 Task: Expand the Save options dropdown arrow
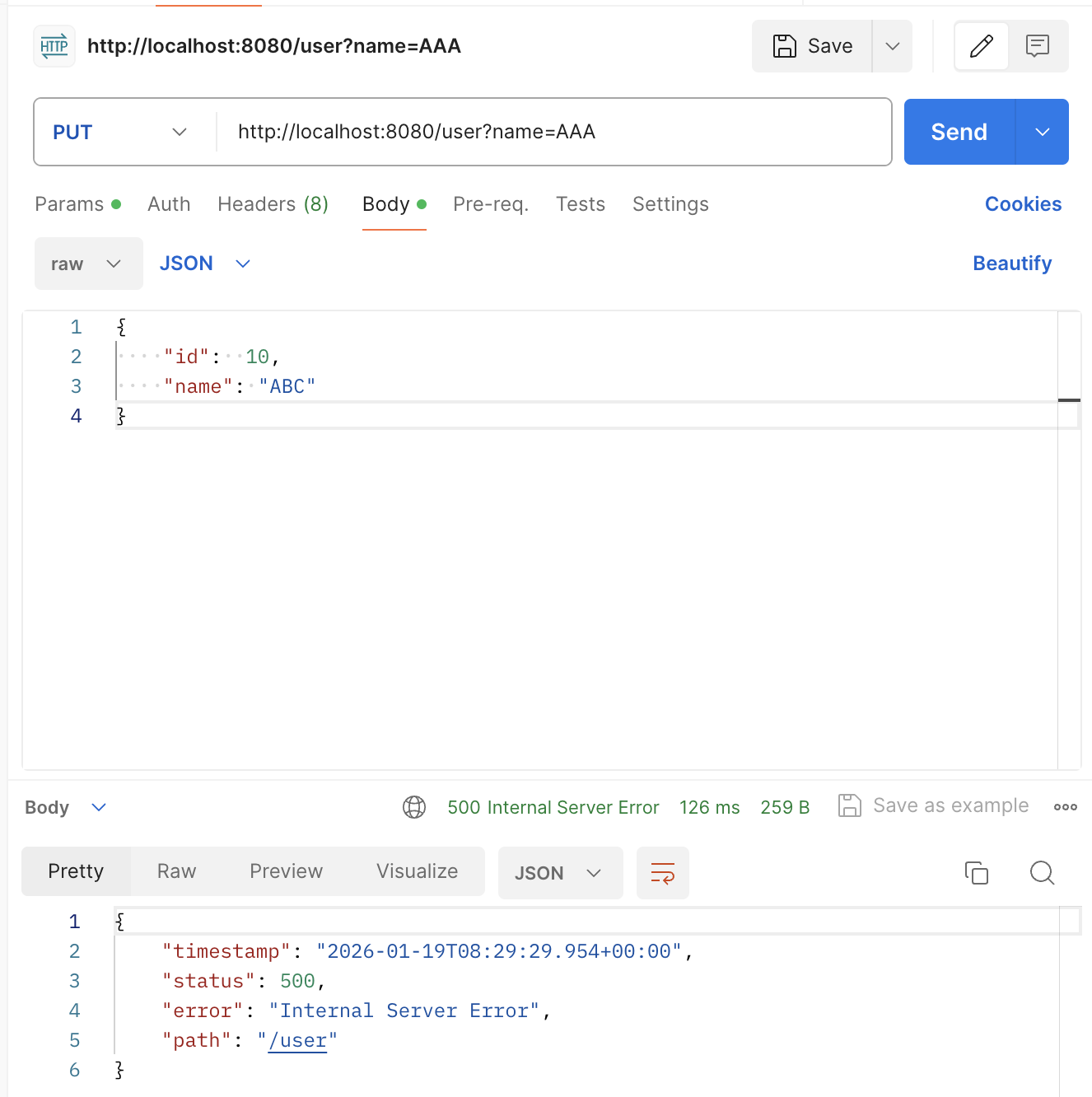click(x=893, y=46)
